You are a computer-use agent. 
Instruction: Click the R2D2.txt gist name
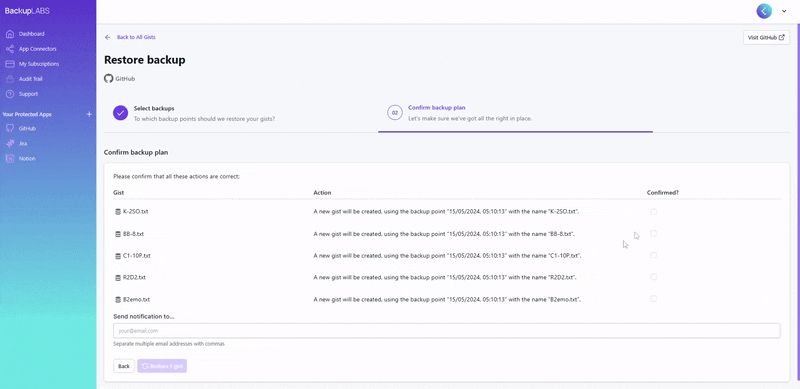[134, 278]
